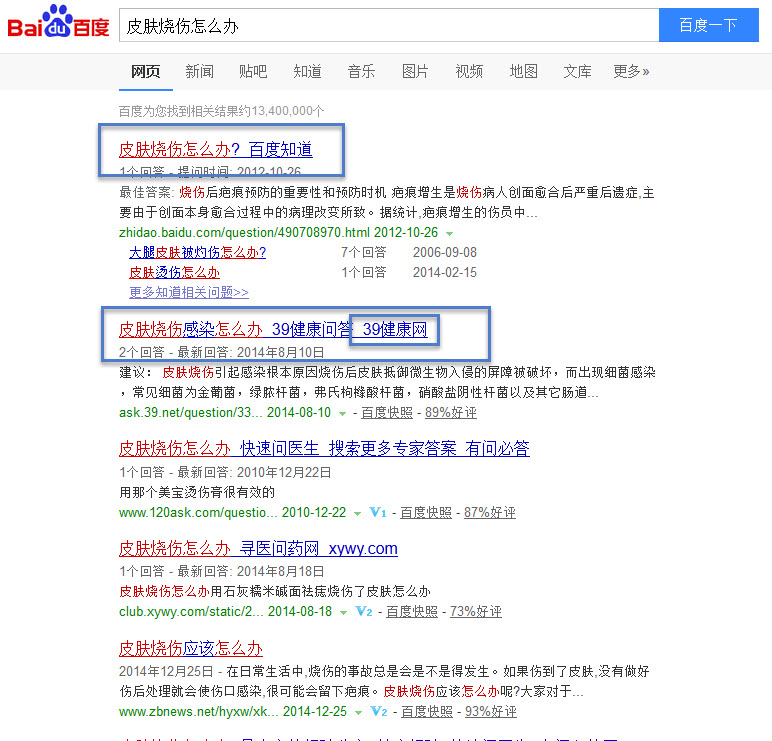
Task: Switch to the 文库 tab
Action: 577,72
